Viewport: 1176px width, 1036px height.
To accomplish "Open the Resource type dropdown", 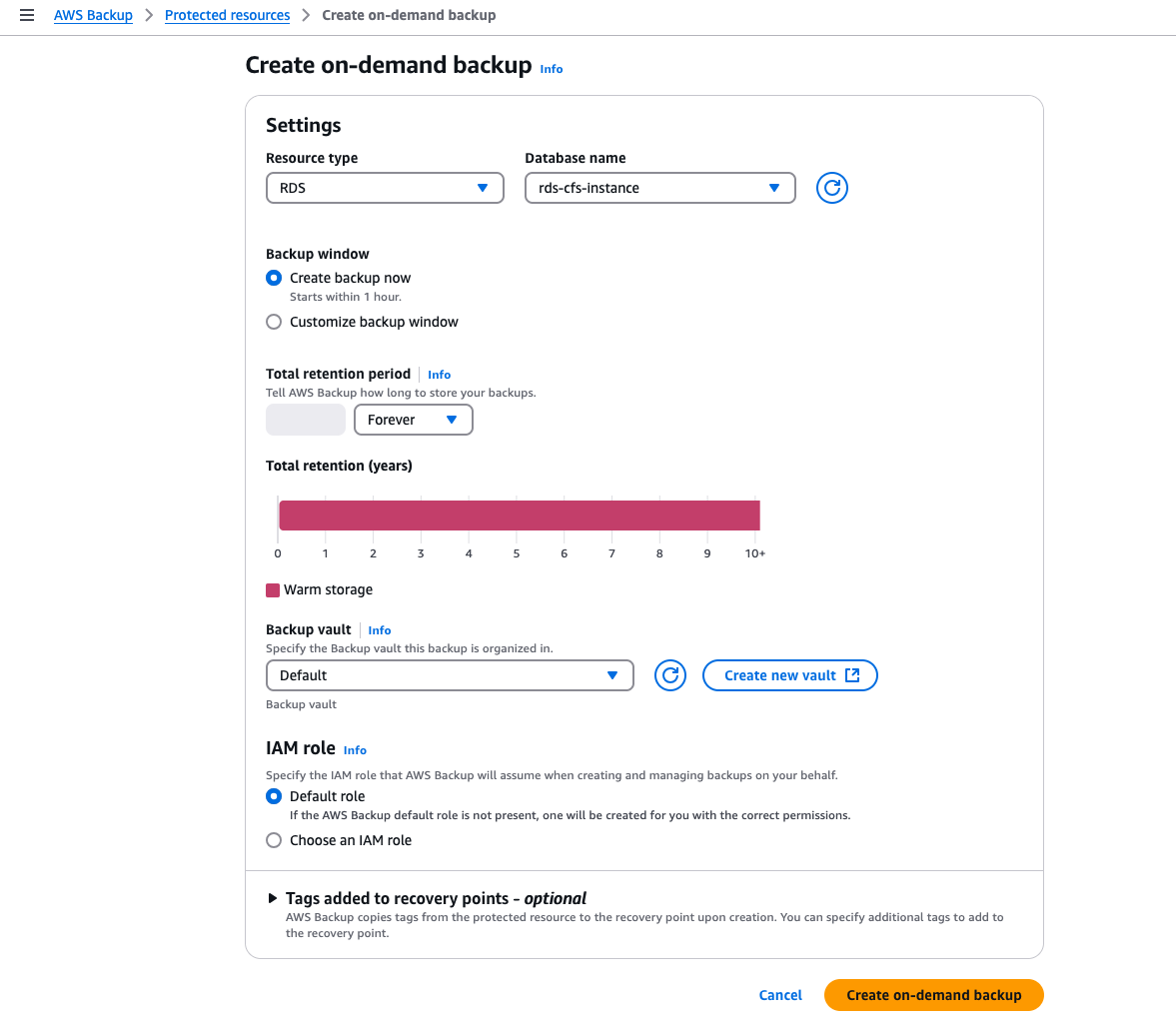I will click(x=385, y=188).
